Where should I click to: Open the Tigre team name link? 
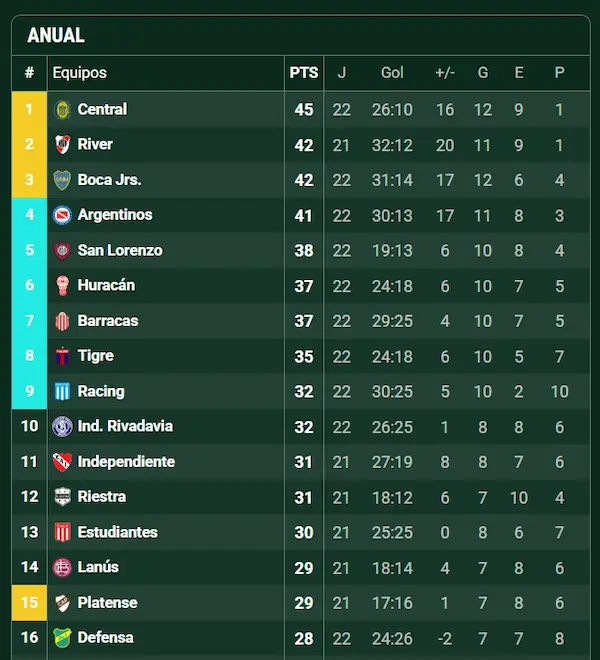(96, 356)
